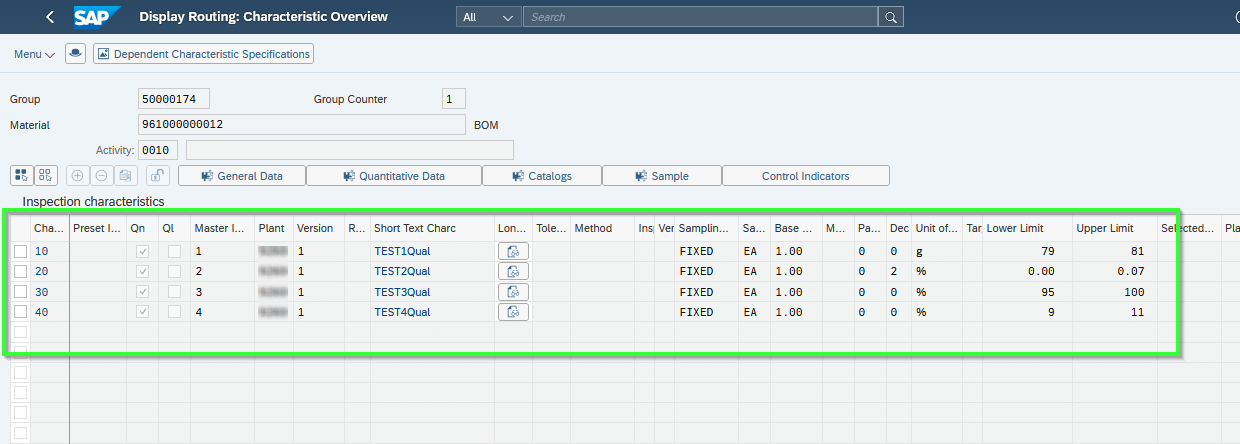Click the Unit of... column header
Viewport: 1240px width, 444px height.
[x=937, y=228]
